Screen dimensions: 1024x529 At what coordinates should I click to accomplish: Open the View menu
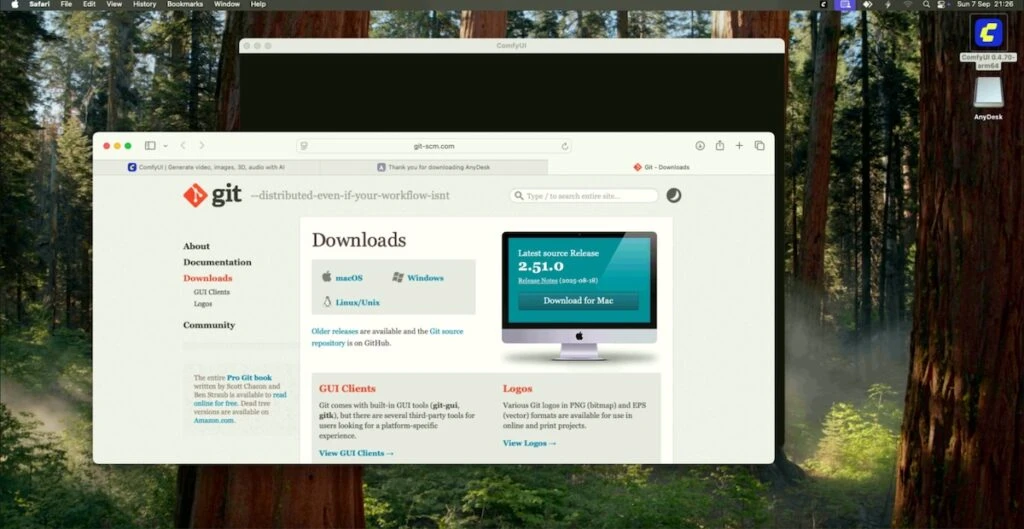point(114,4)
